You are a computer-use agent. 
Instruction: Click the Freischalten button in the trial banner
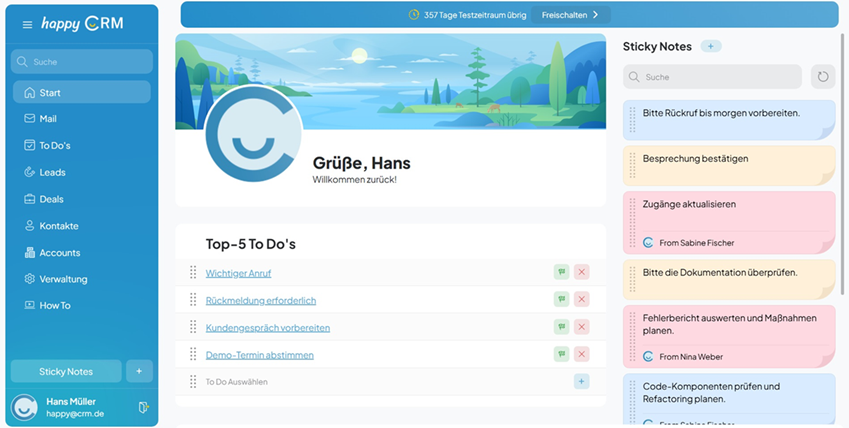(570, 15)
